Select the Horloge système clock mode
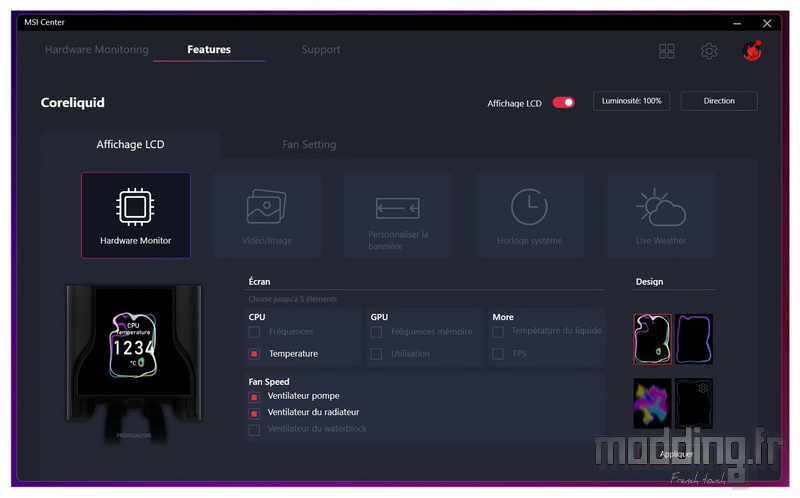Screen dimensions: 800x498 click(530, 215)
